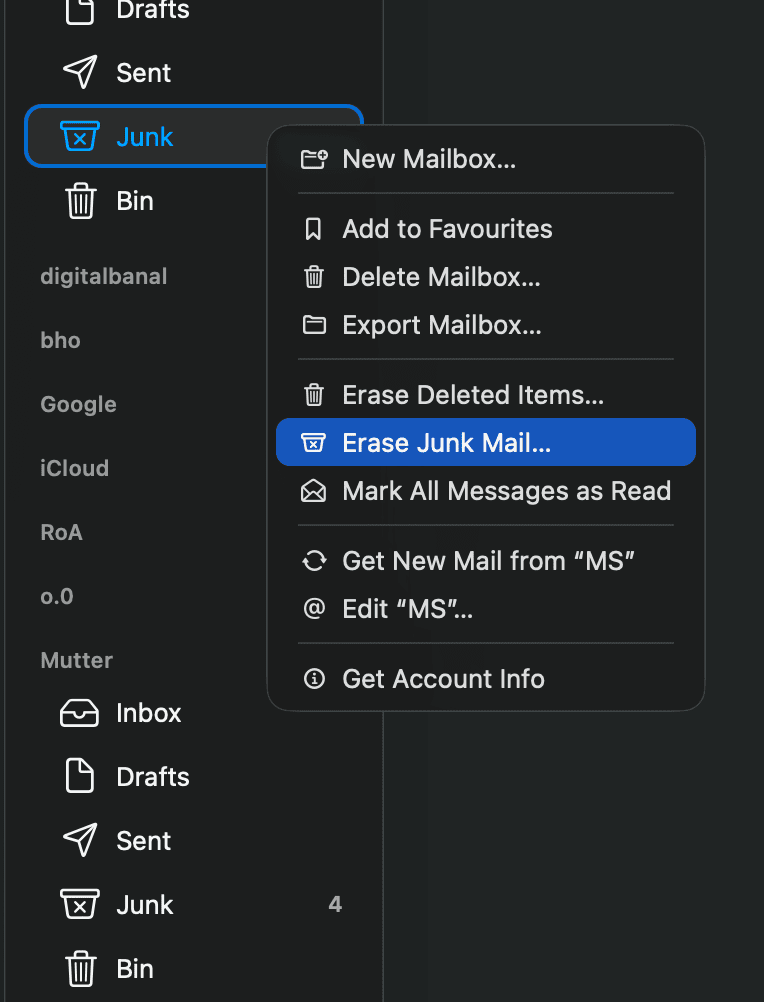The height and width of the screenshot is (1002, 764).
Task: Choose Export Mailbox option
Action: [485, 325]
